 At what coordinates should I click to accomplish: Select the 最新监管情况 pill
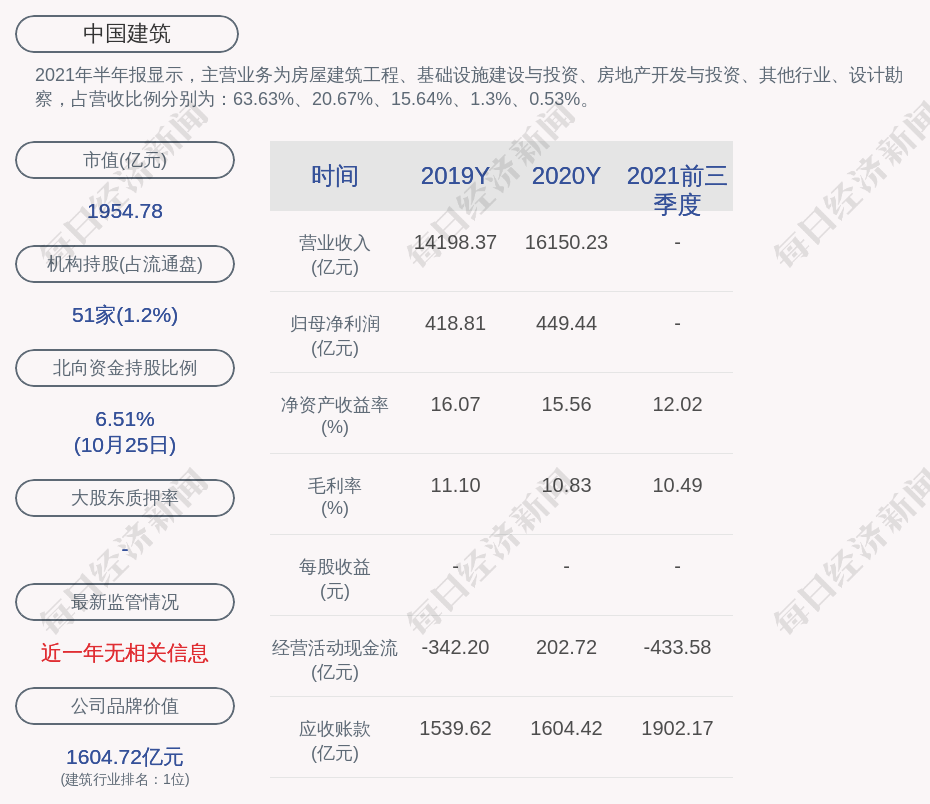click(x=125, y=602)
